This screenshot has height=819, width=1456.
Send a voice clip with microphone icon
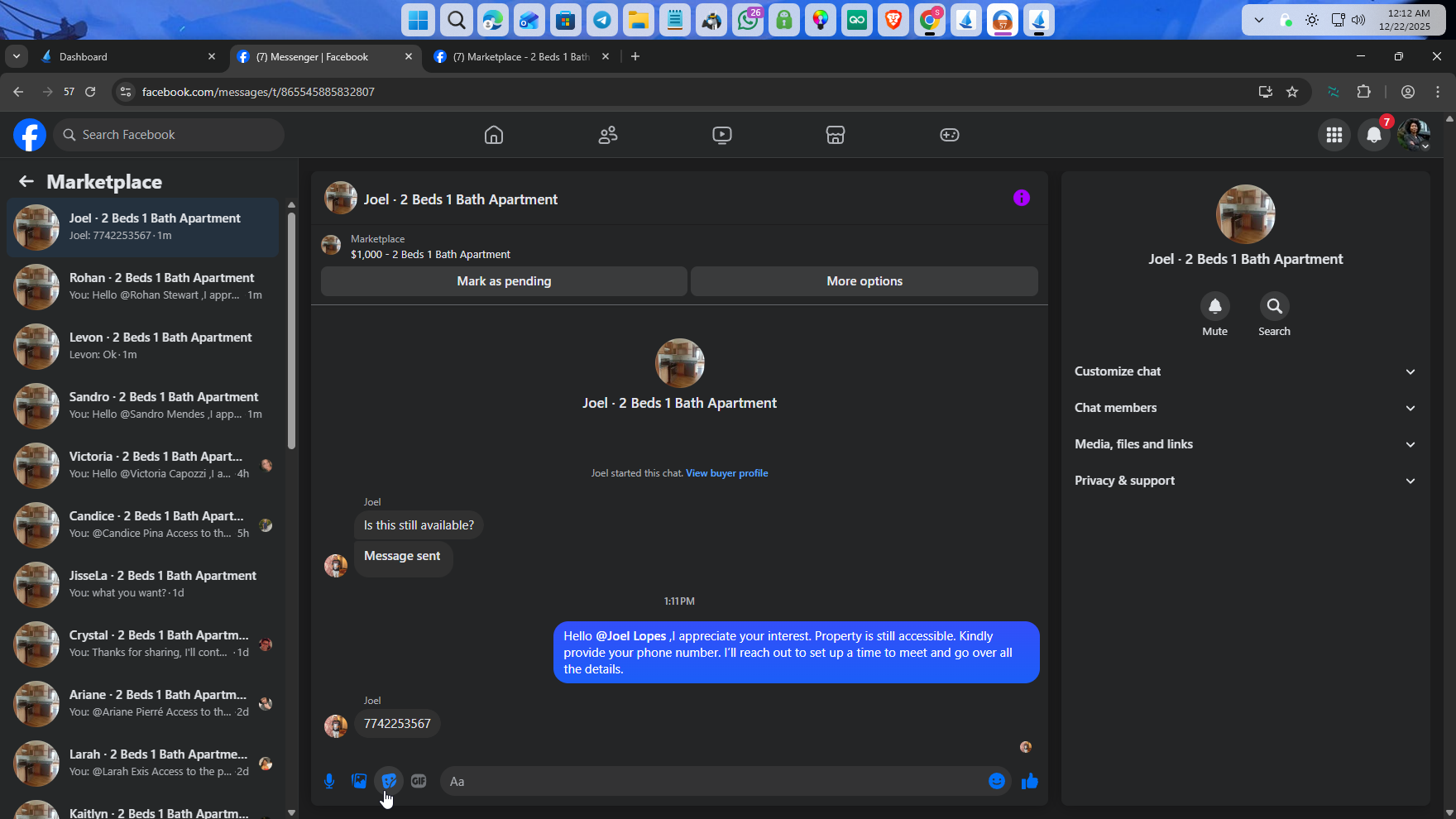click(329, 781)
